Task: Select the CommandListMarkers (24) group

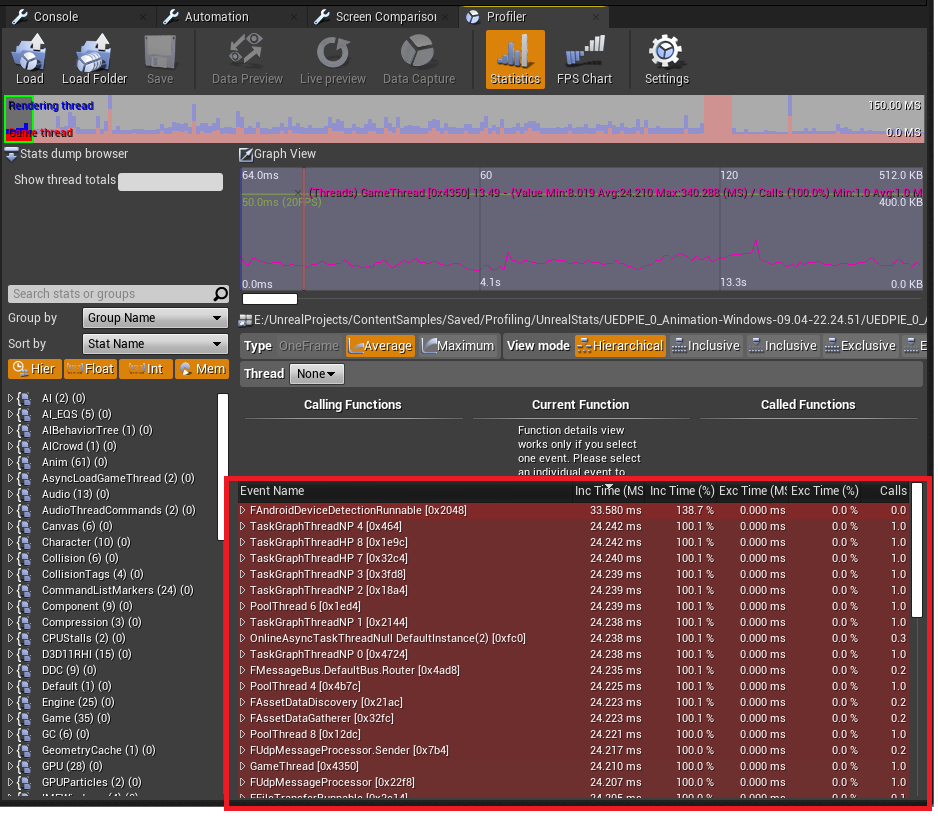Action: coord(117,590)
